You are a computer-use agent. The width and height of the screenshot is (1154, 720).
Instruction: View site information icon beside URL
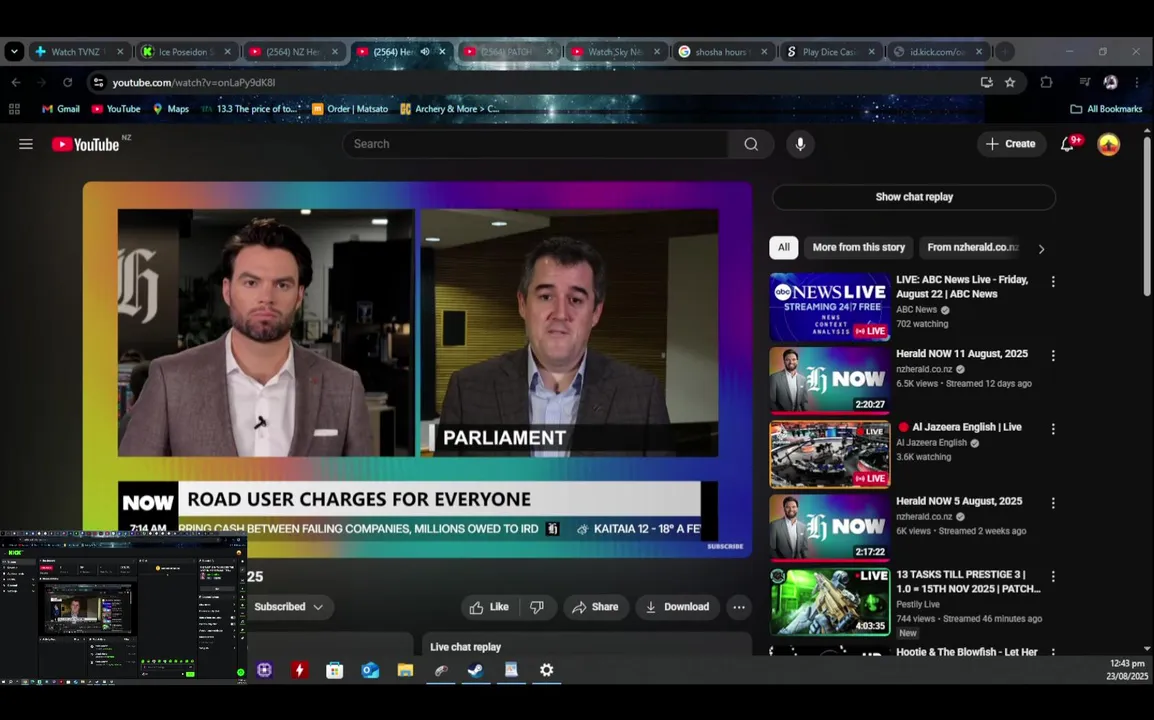(98, 82)
